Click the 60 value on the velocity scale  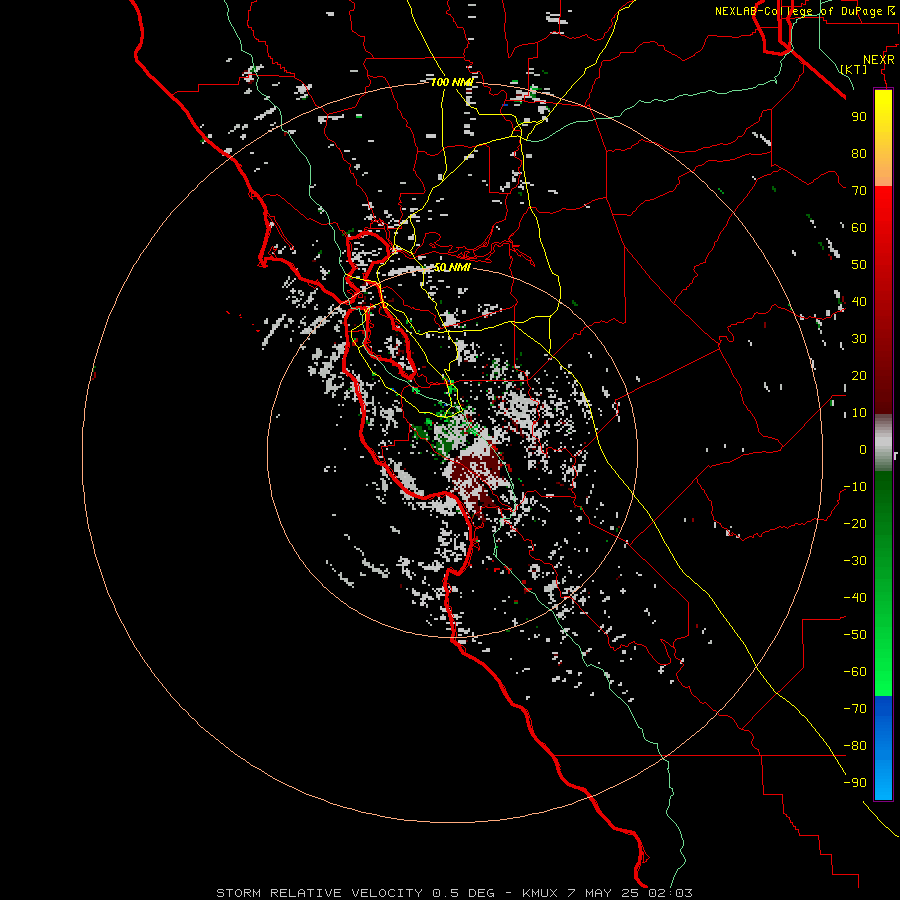(859, 228)
